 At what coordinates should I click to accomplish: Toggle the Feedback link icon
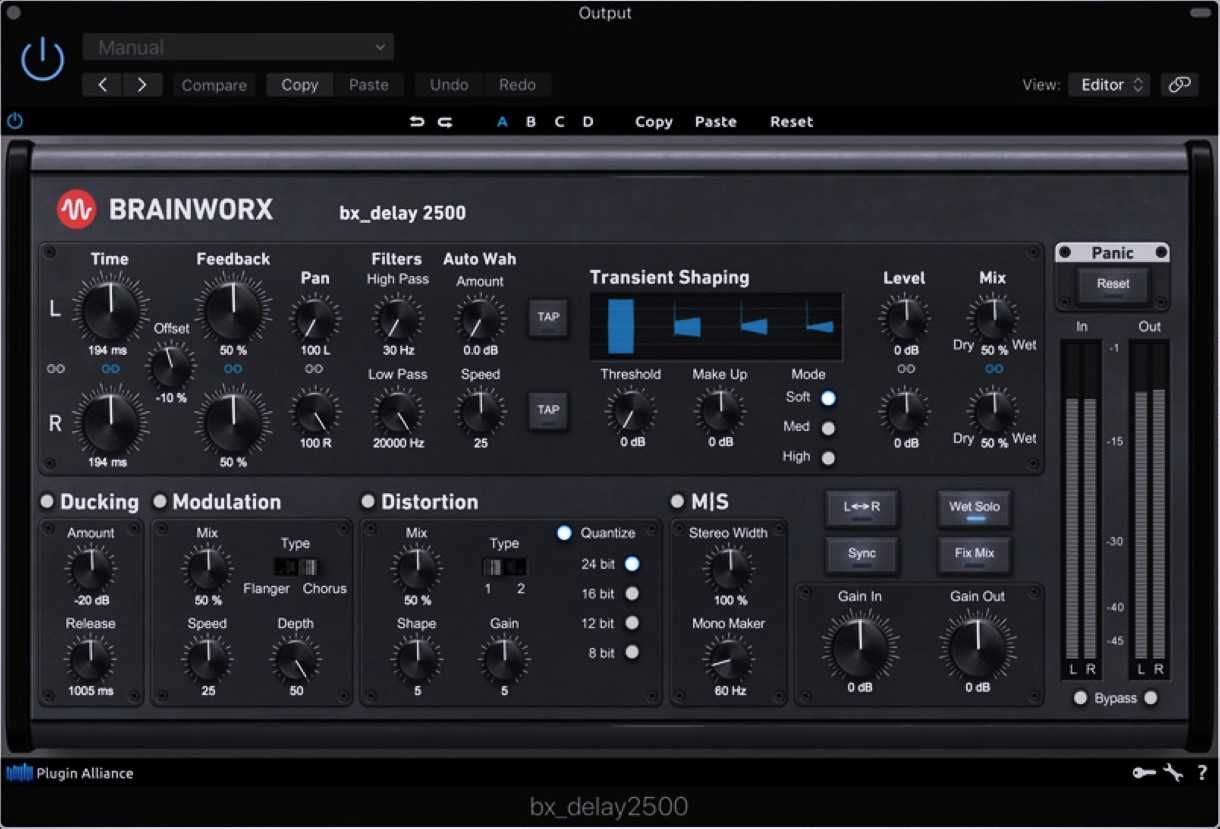point(233,369)
